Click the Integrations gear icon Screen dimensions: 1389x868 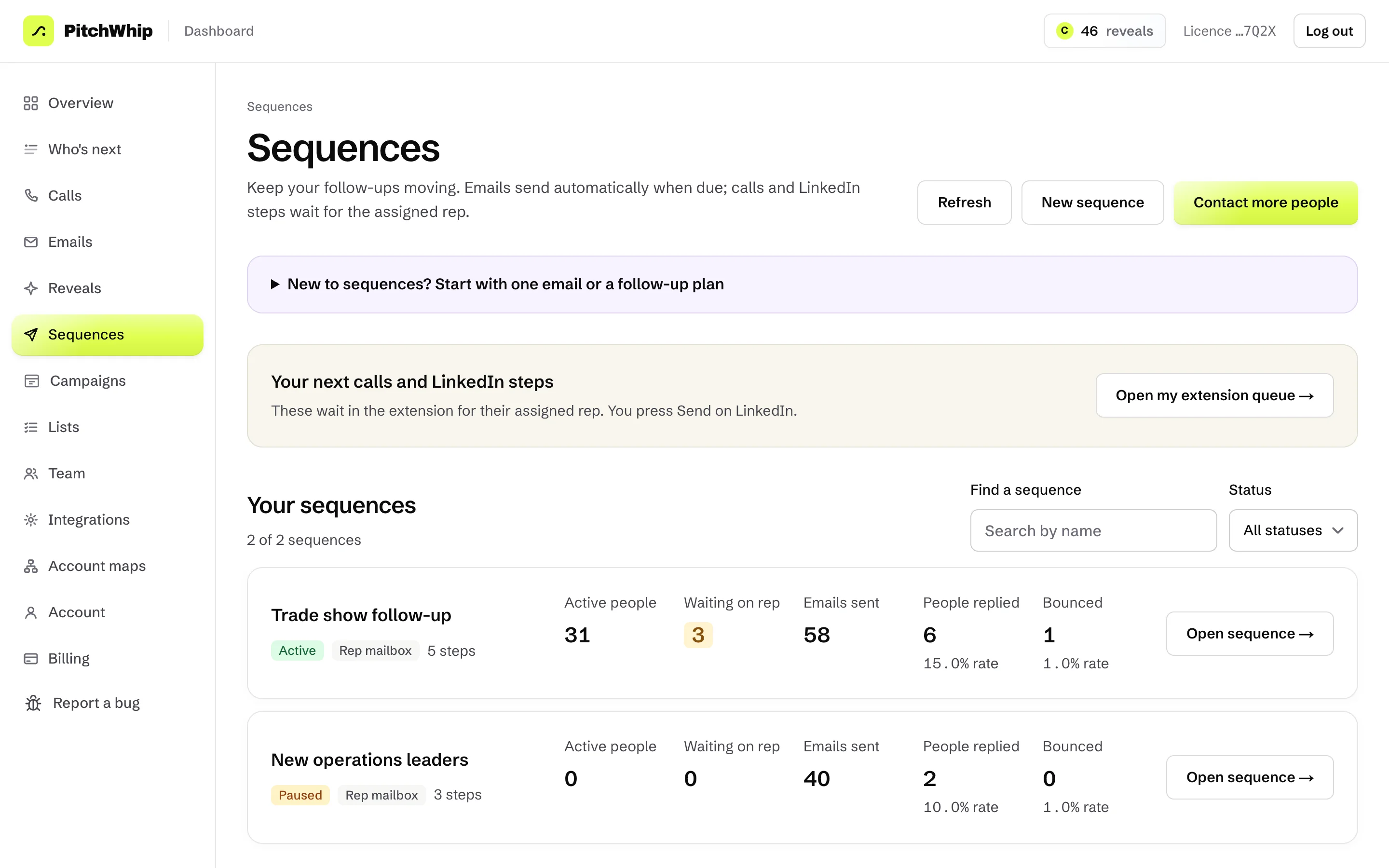click(31, 520)
